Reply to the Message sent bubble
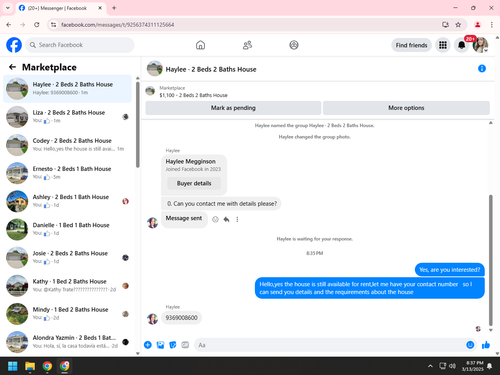Viewport: 500px width, 375px height. [226, 219]
